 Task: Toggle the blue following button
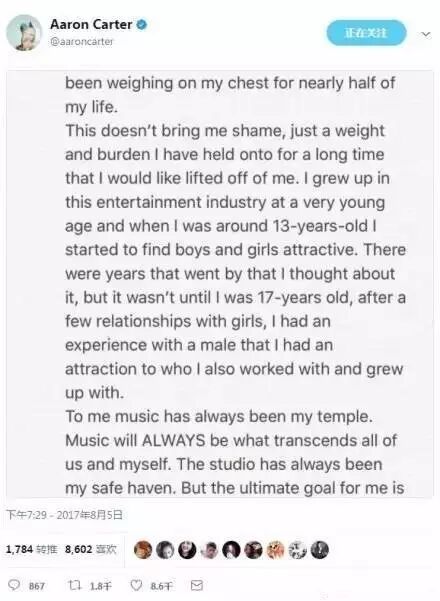tap(366, 33)
